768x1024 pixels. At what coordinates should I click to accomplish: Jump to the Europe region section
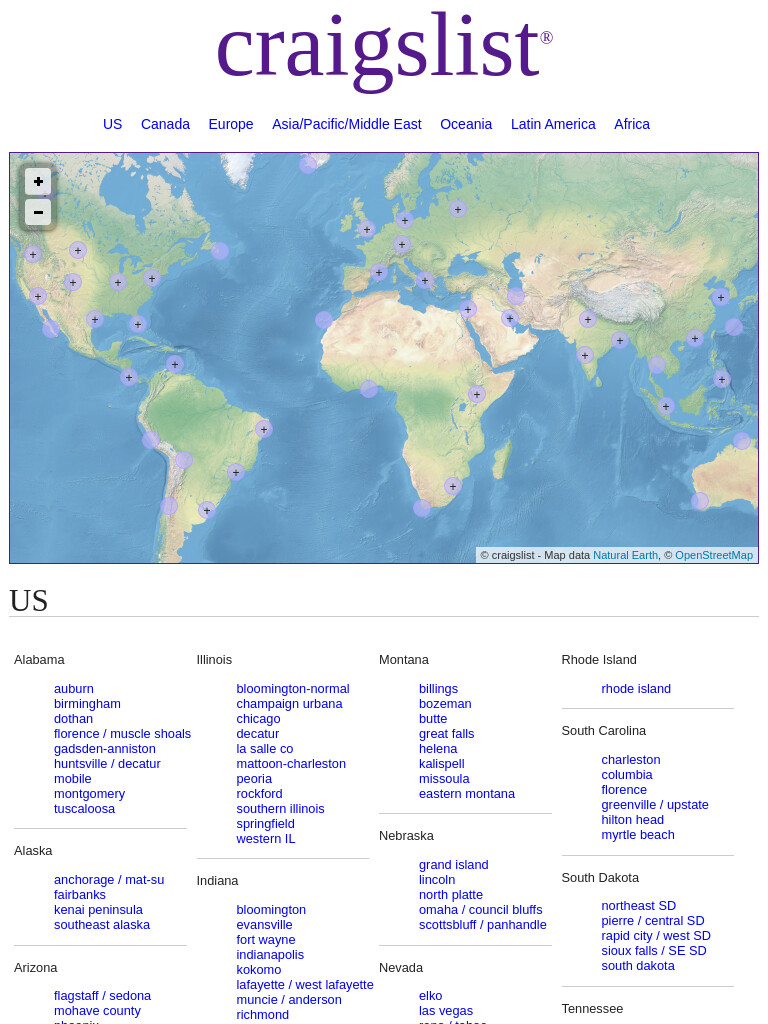231,124
